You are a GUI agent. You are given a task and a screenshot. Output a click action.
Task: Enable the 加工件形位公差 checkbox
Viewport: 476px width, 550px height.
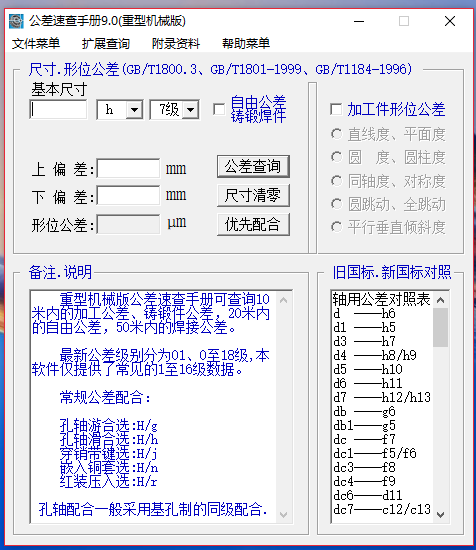(x=336, y=109)
